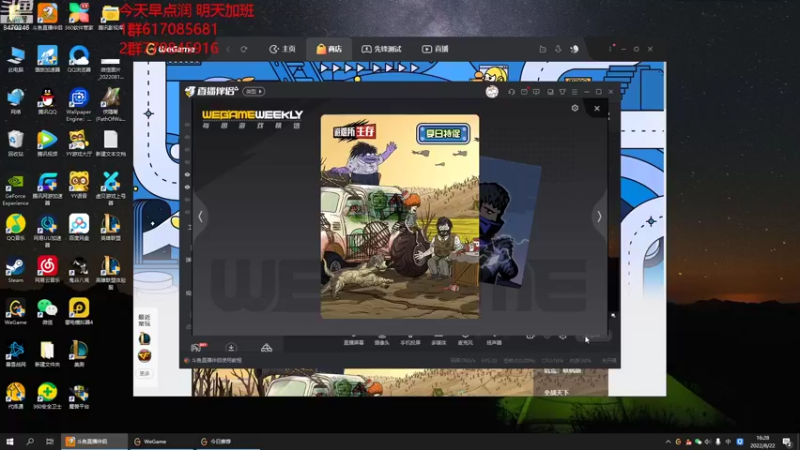The image size is (800, 450).
Task: Launch Steam from desktop
Action: (x=16, y=270)
